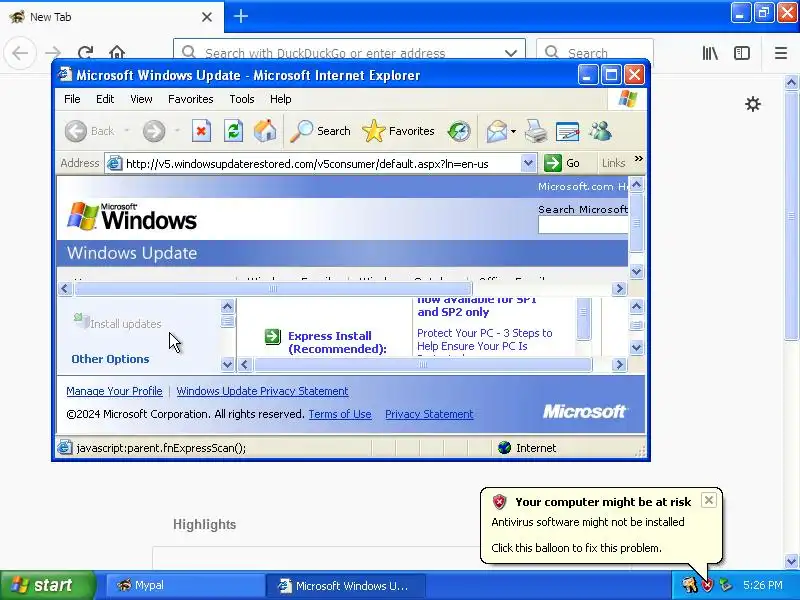Open the View menu
This screenshot has height=600, width=800.
(x=141, y=99)
